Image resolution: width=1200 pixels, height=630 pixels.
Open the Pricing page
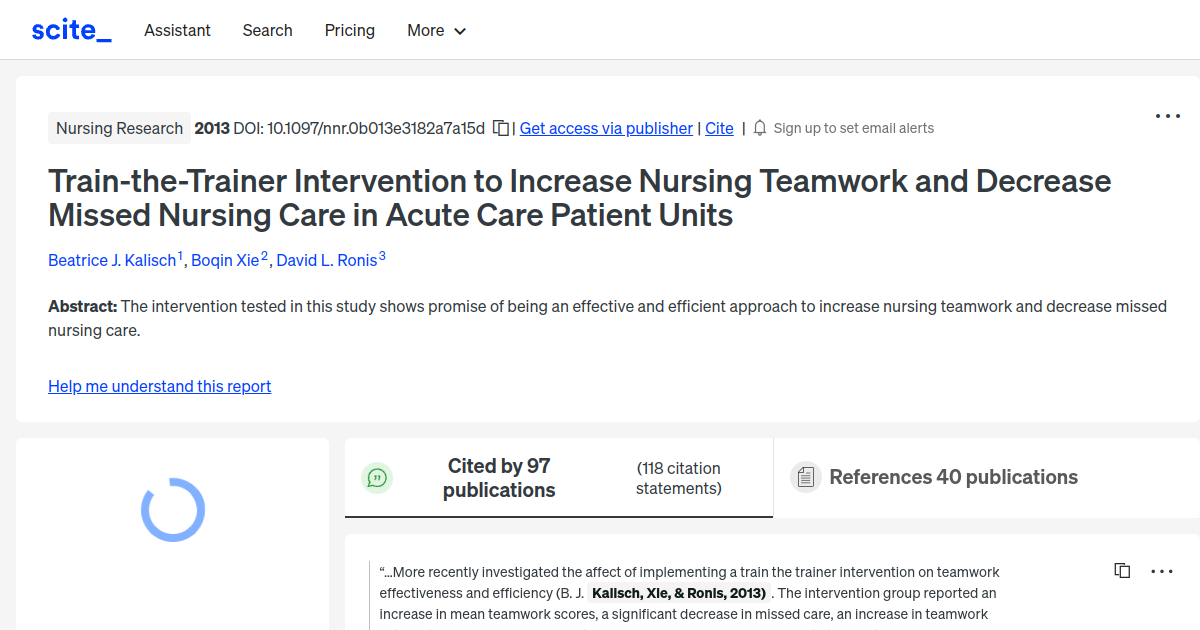pos(349,30)
